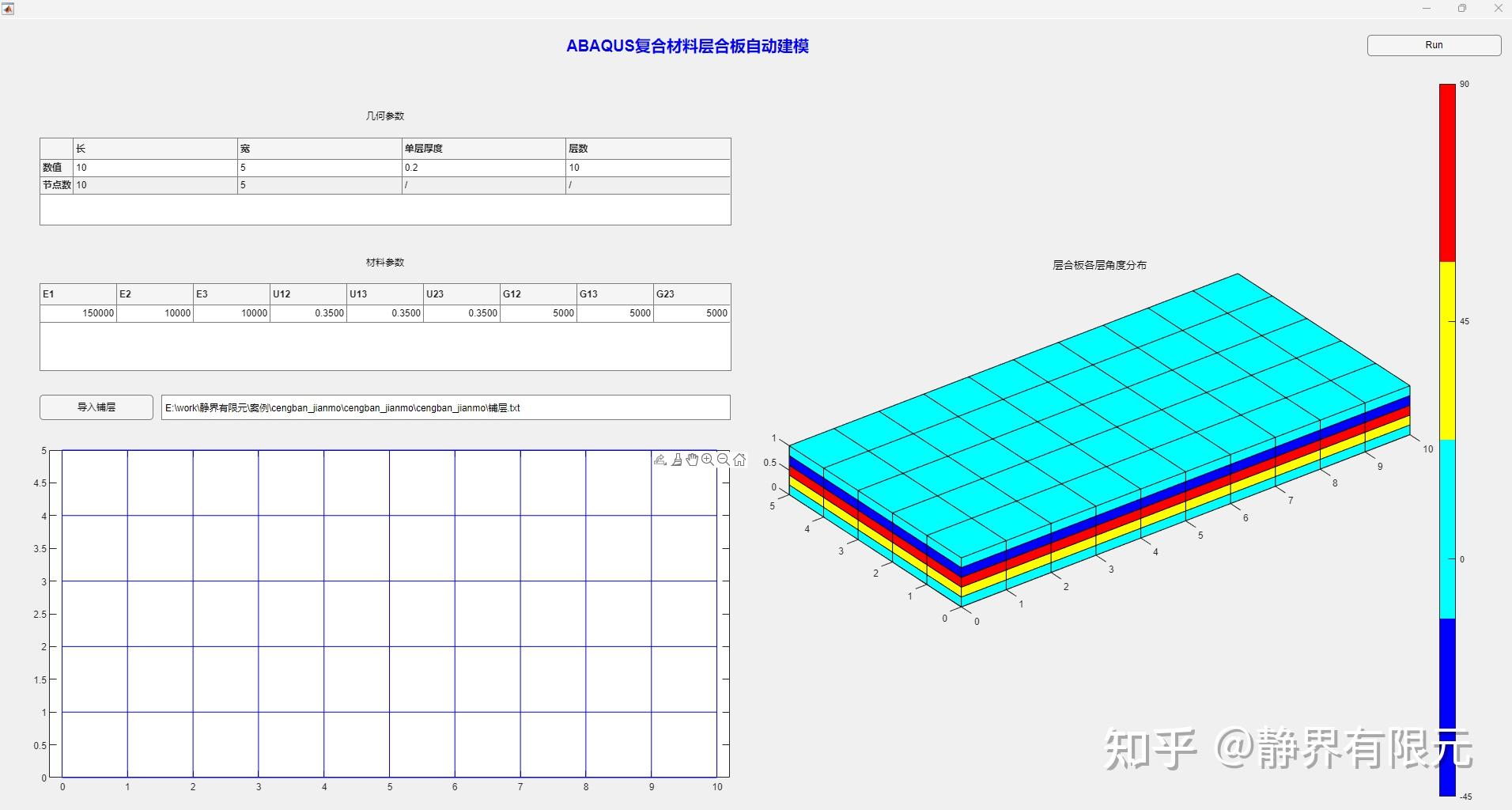
Task: Select the 单层厚度 cell showing 0.2
Action: (x=484, y=167)
